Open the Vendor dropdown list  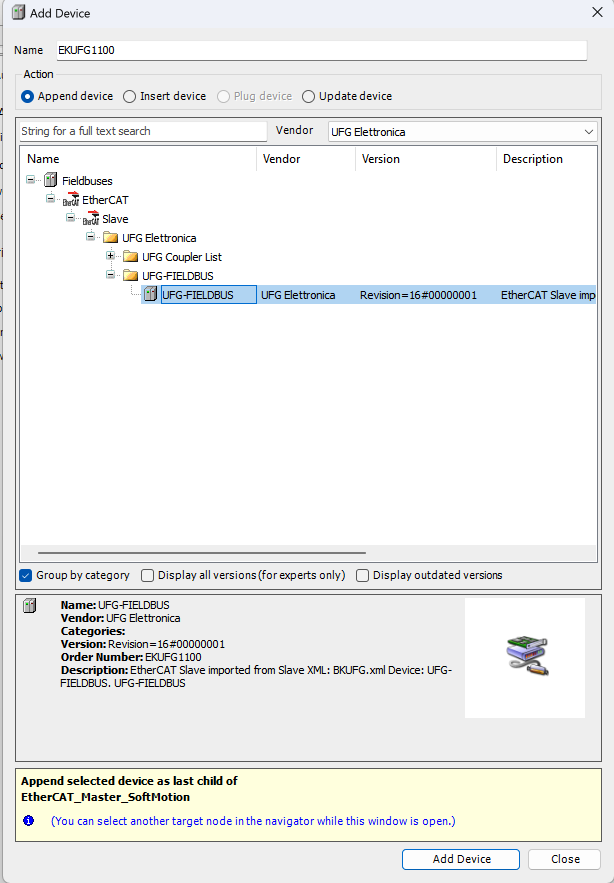(589, 132)
